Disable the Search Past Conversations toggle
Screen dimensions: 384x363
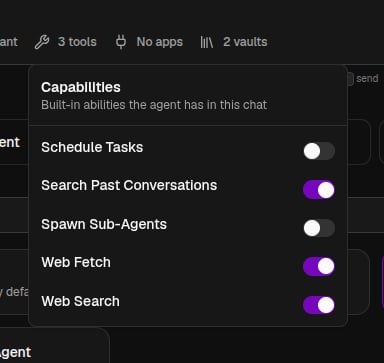319,190
